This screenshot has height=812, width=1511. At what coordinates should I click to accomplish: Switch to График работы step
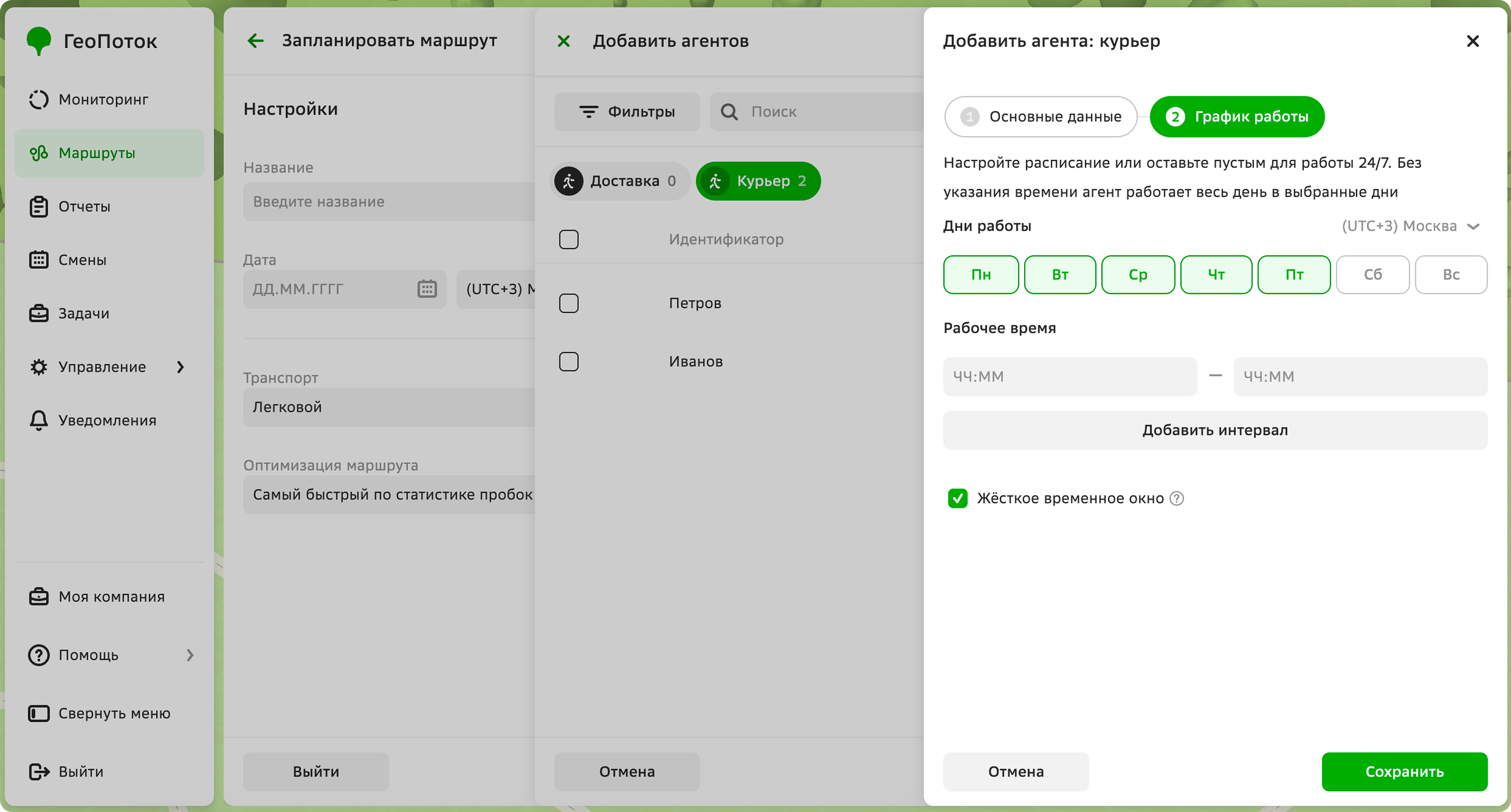(x=1237, y=117)
